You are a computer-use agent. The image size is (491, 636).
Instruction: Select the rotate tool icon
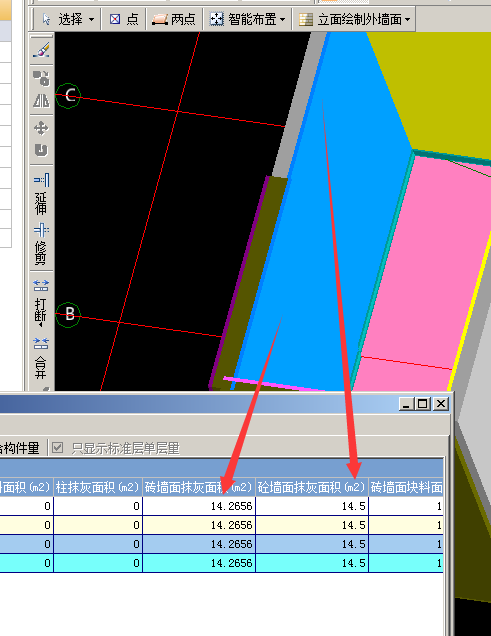point(41,150)
